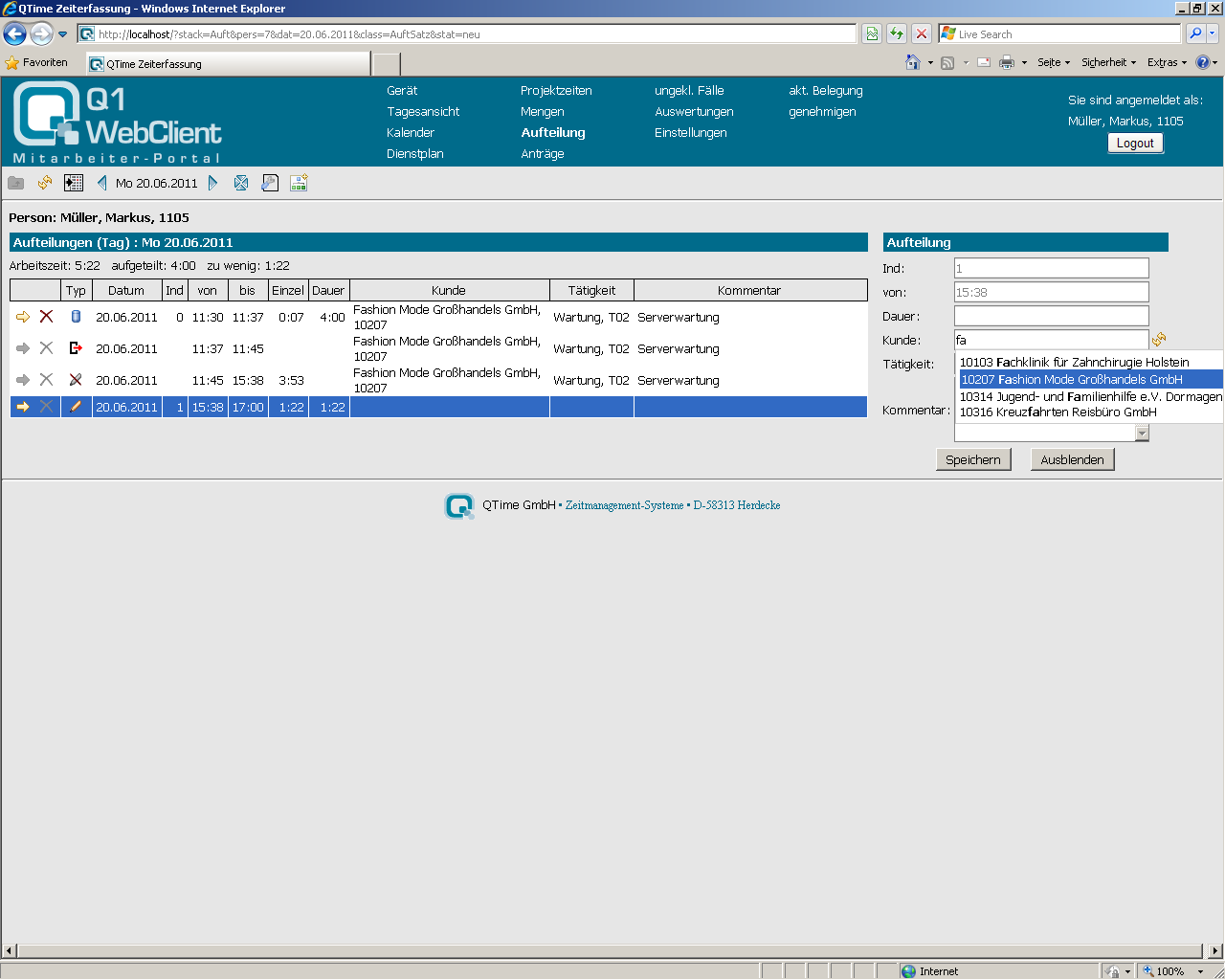Open the Tätigkeit dropdown arrow

pos(1141,432)
